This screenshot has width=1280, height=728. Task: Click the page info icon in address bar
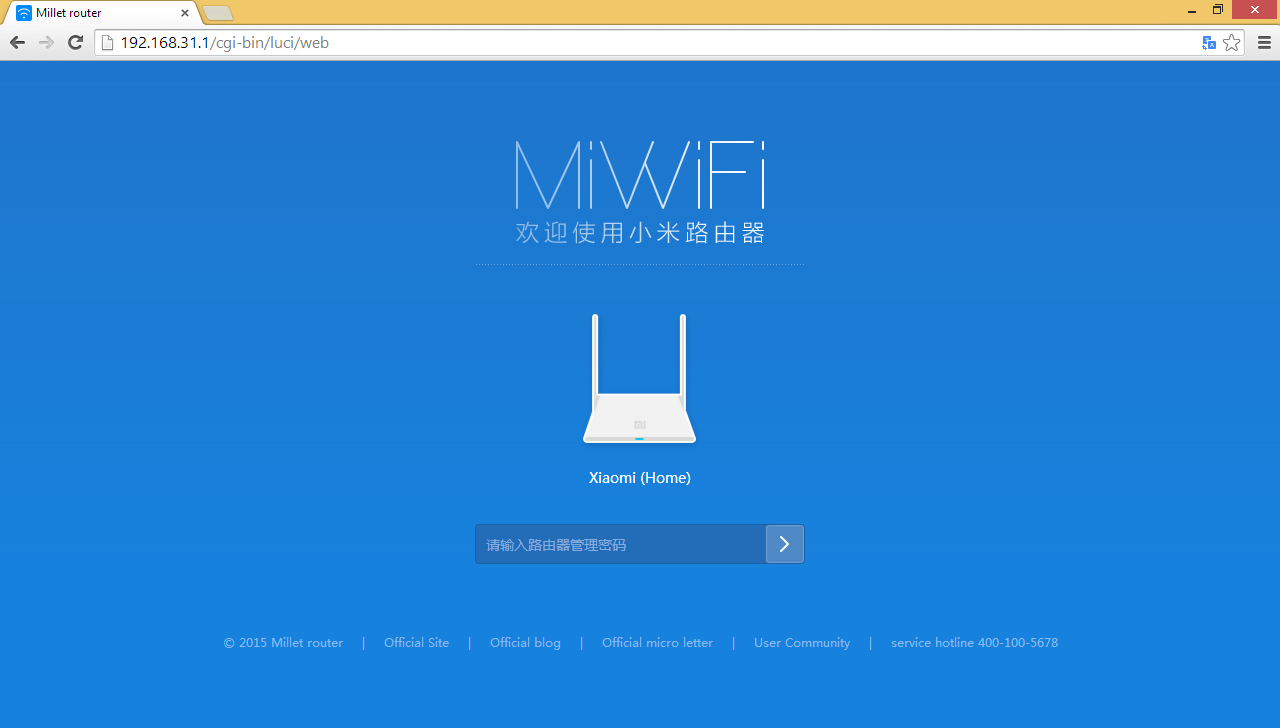[x=108, y=43]
